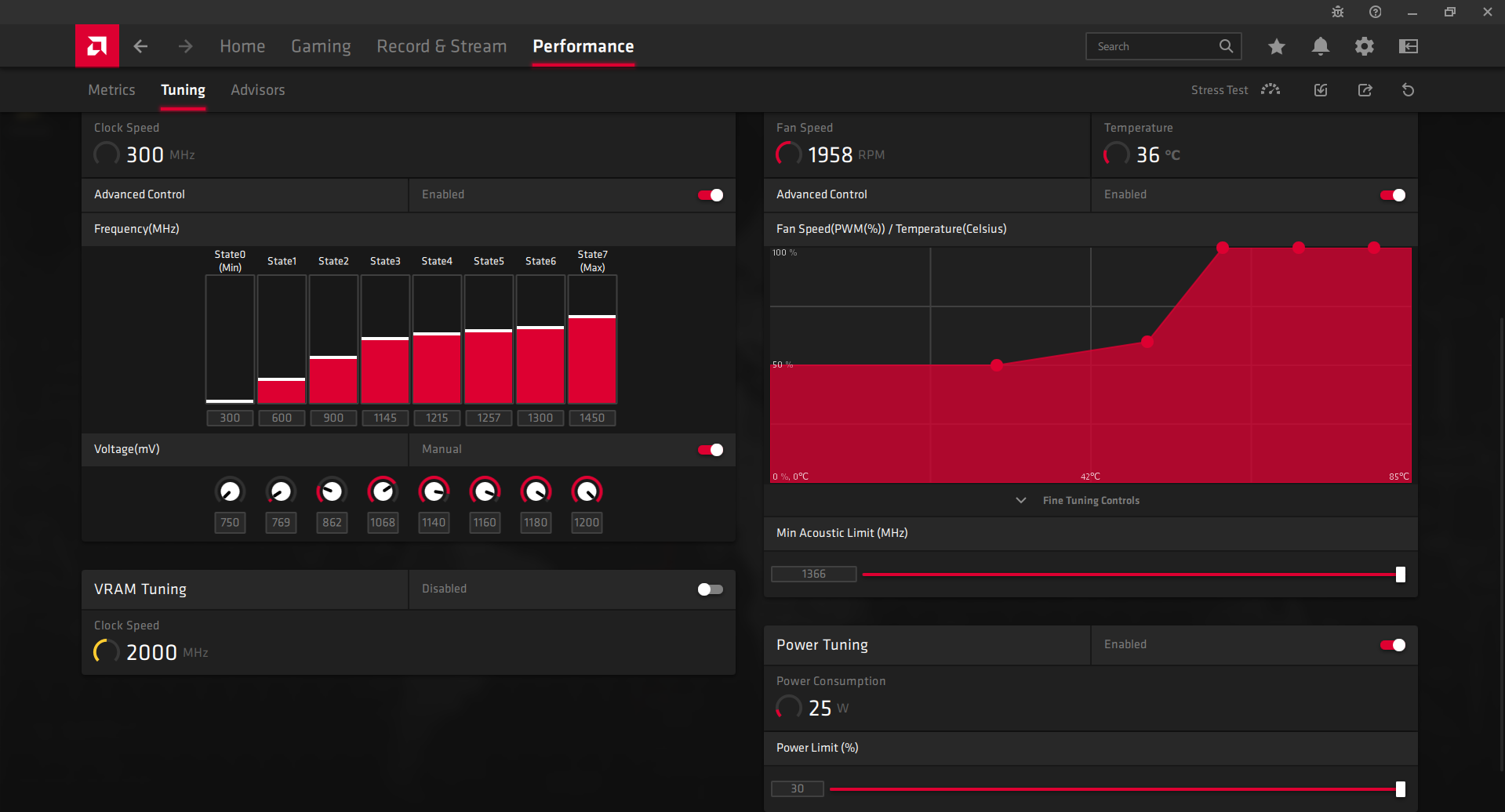Click the first fan curve point at 100%

tap(1223, 248)
